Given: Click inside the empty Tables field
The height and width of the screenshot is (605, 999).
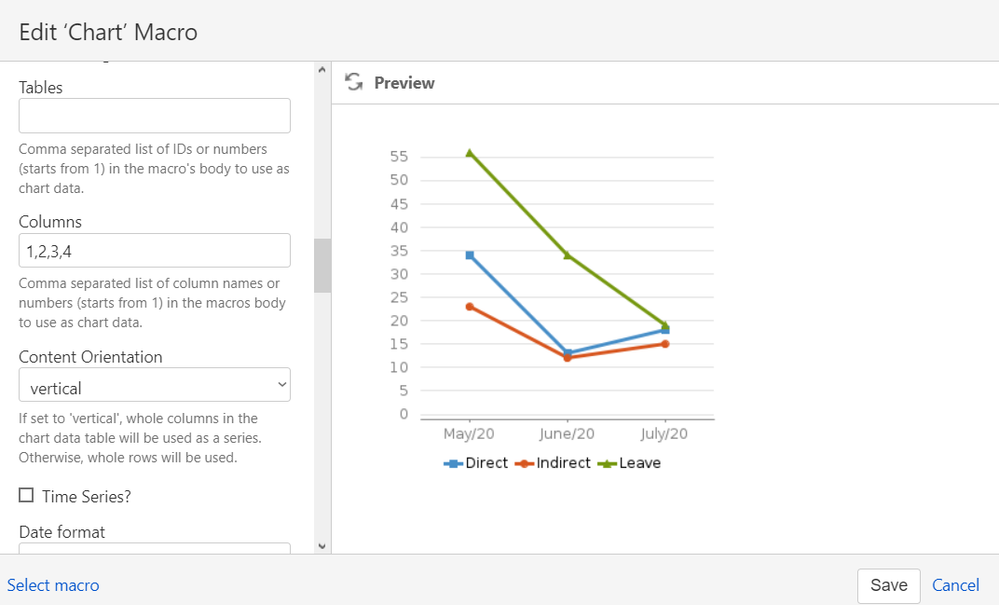Looking at the screenshot, I should (154, 115).
